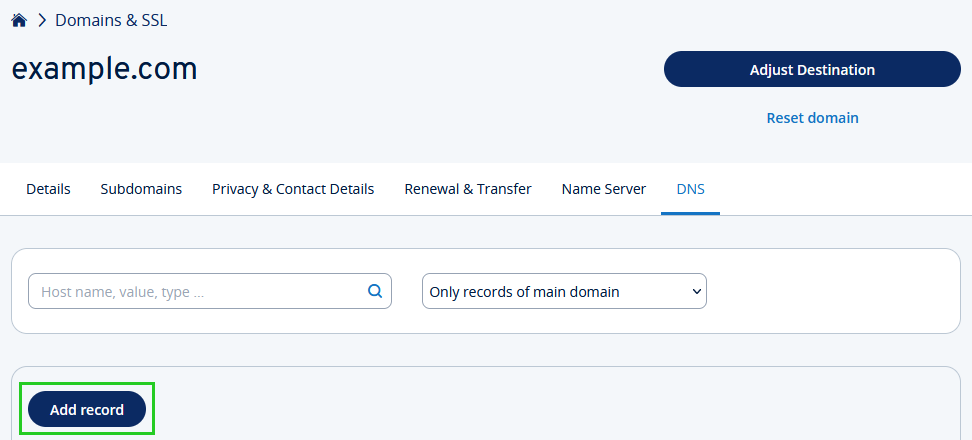This screenshot has height=440, width=972.
Task: Select the DNS tab
Action: coord(690,189)
